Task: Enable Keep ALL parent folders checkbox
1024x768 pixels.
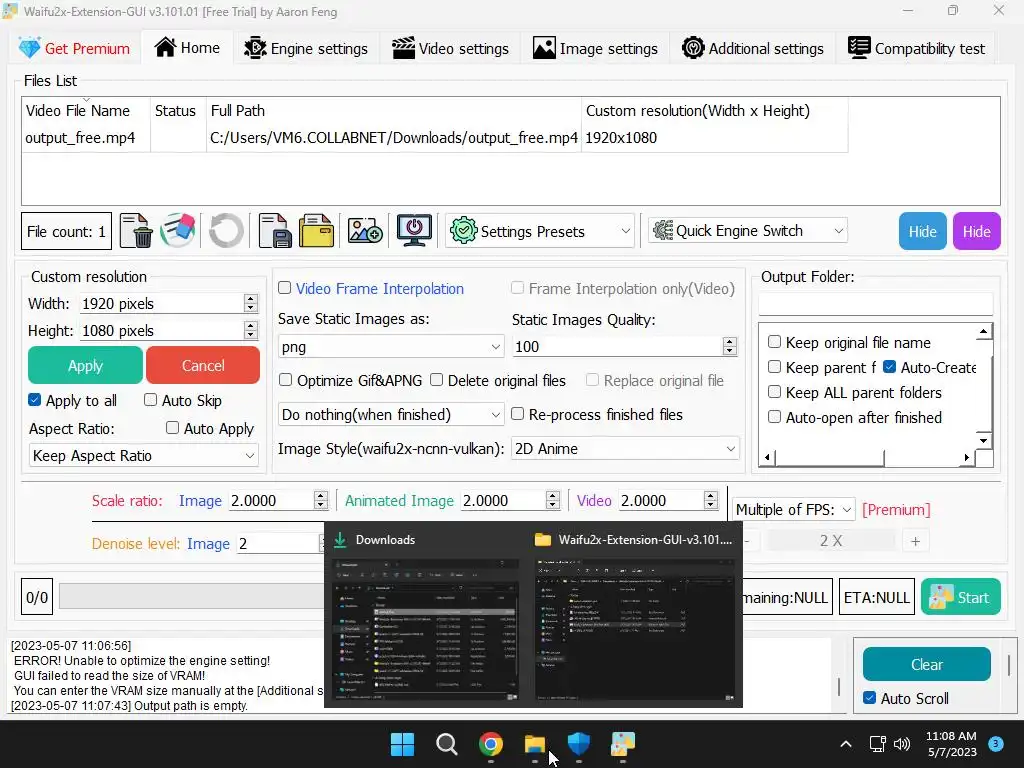Action: 775,392
